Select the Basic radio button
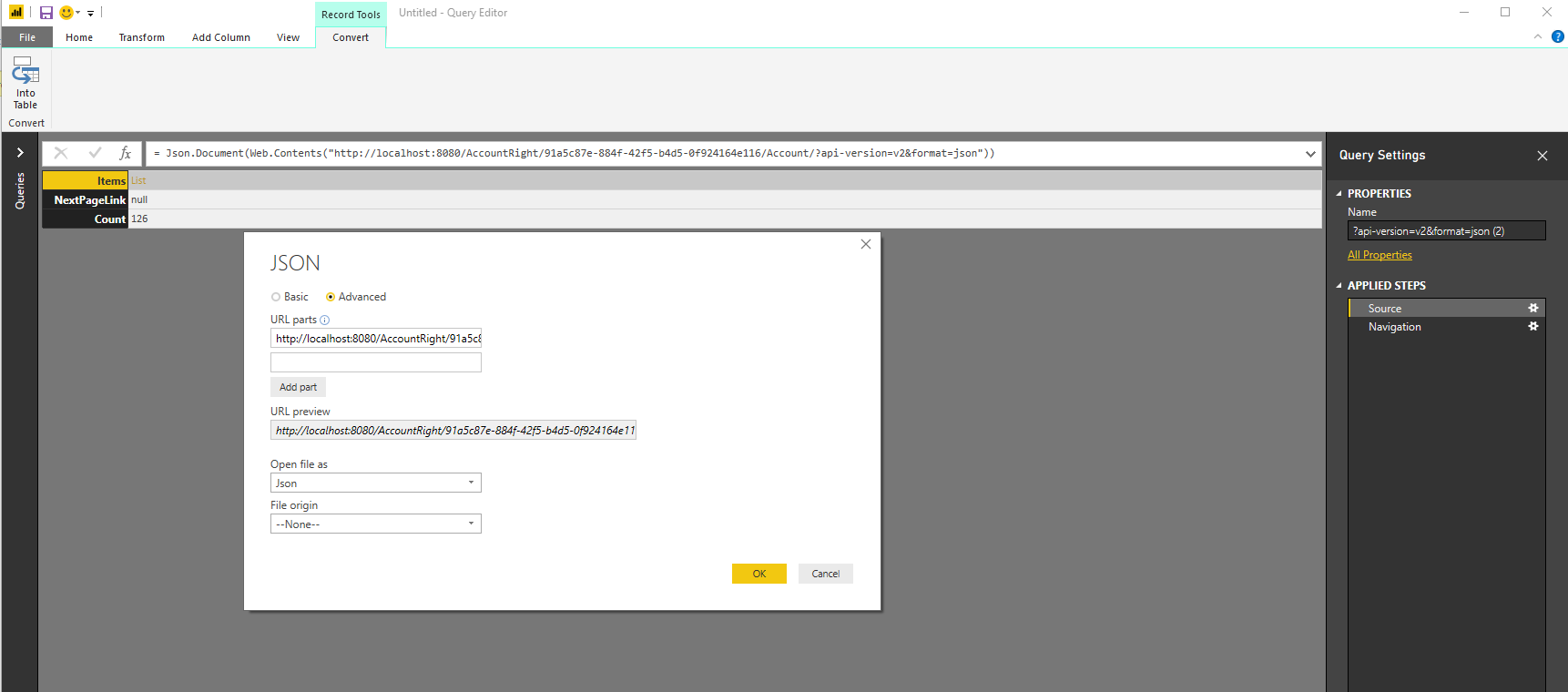Screen dimensions: 1568x692 click(276, 297)
